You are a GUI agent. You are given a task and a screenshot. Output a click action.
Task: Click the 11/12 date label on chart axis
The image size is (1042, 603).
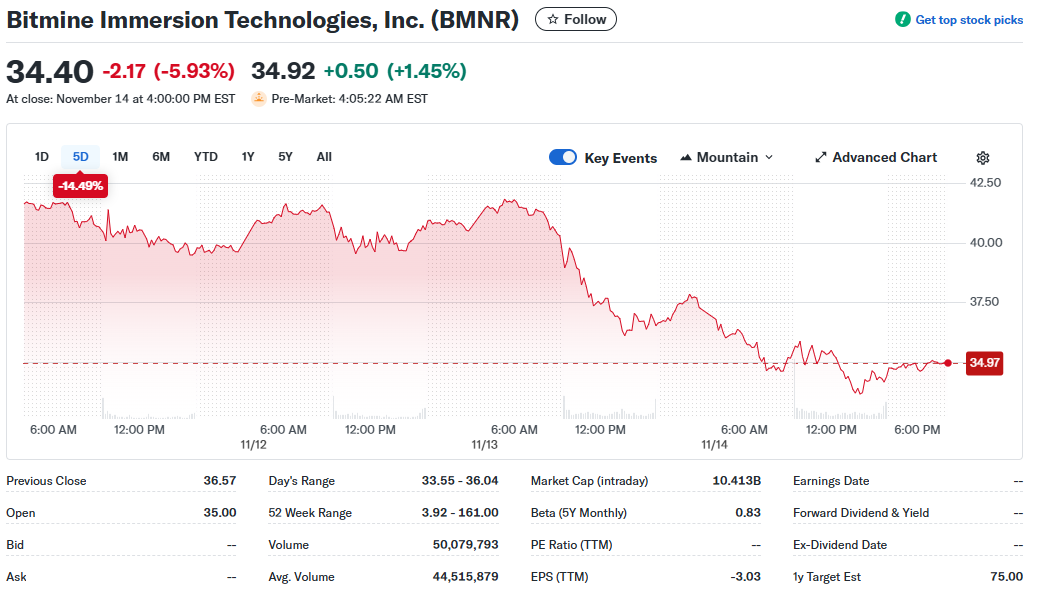pyautogui.click(x=253, y=445)
